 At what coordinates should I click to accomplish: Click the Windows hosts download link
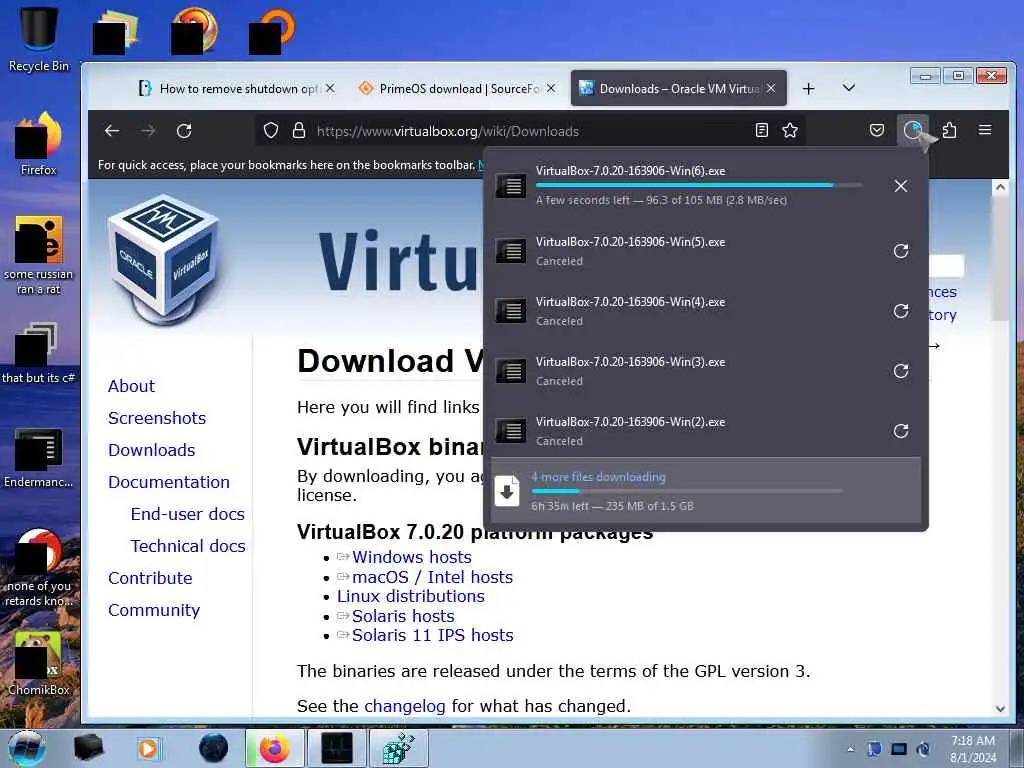pyautogui.click(x=411, y=557)
